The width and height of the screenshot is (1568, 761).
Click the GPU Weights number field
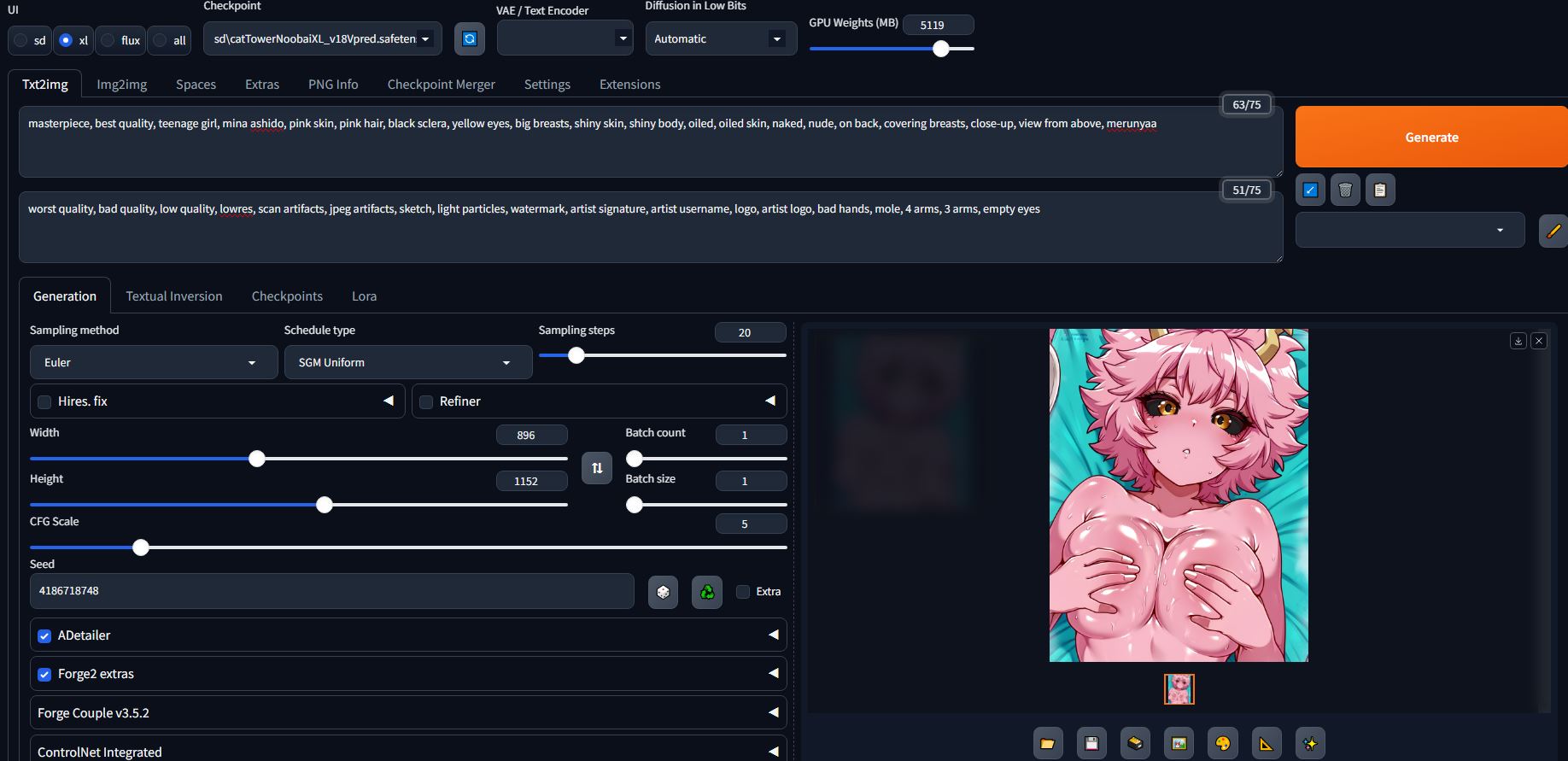click(x=938, y=25)
